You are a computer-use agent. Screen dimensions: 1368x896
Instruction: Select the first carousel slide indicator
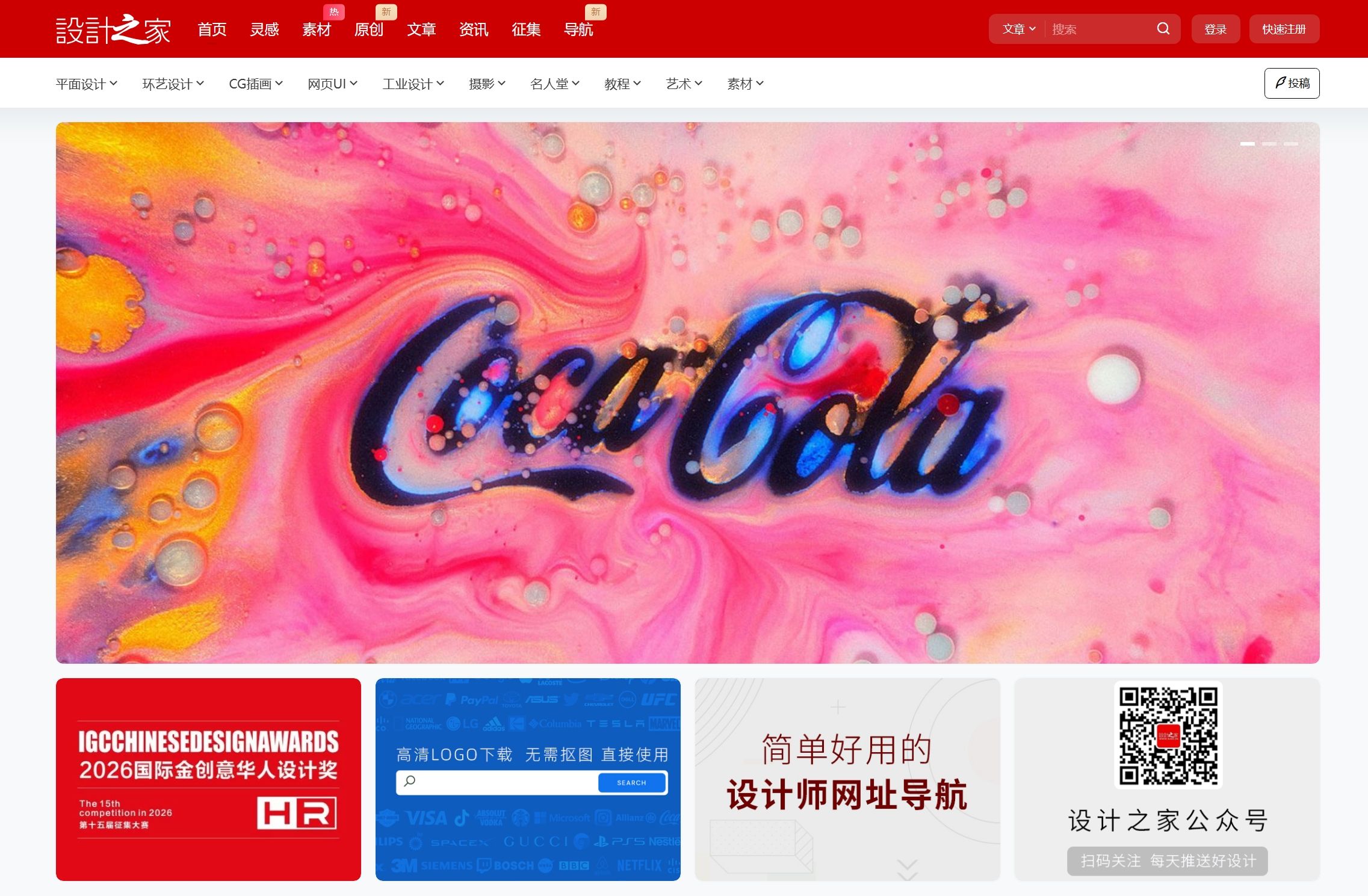coord(1248,144)
